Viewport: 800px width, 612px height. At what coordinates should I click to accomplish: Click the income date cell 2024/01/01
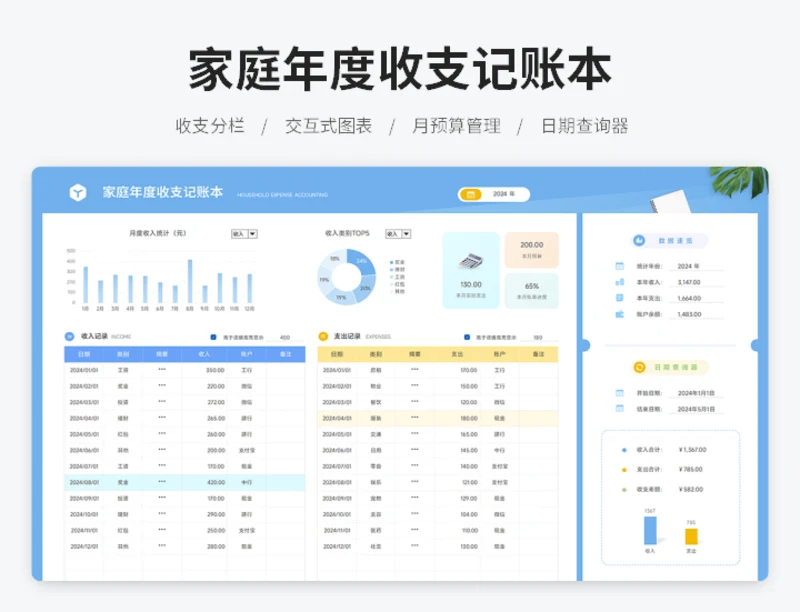(84, 370)
